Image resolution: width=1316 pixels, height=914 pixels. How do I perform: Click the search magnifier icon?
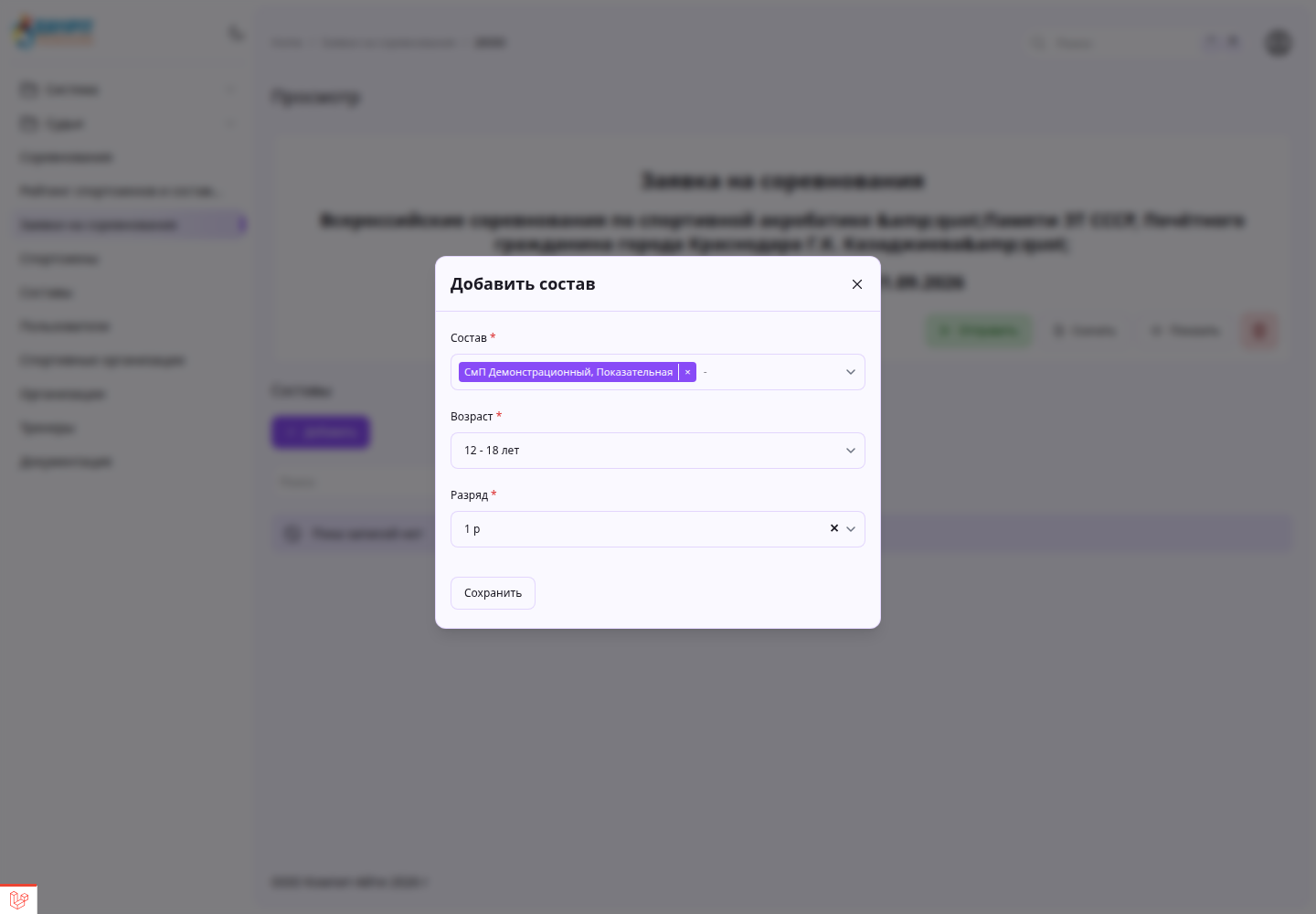click(x=1039, y=43)
